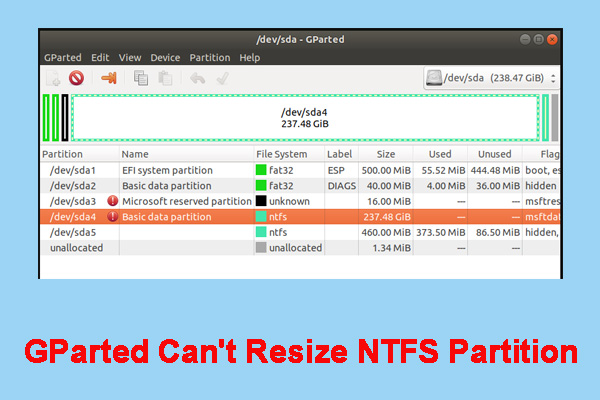Click the 444.48 MiB unused value
Screen dimensions: 600x400
(x=495, y=170)
